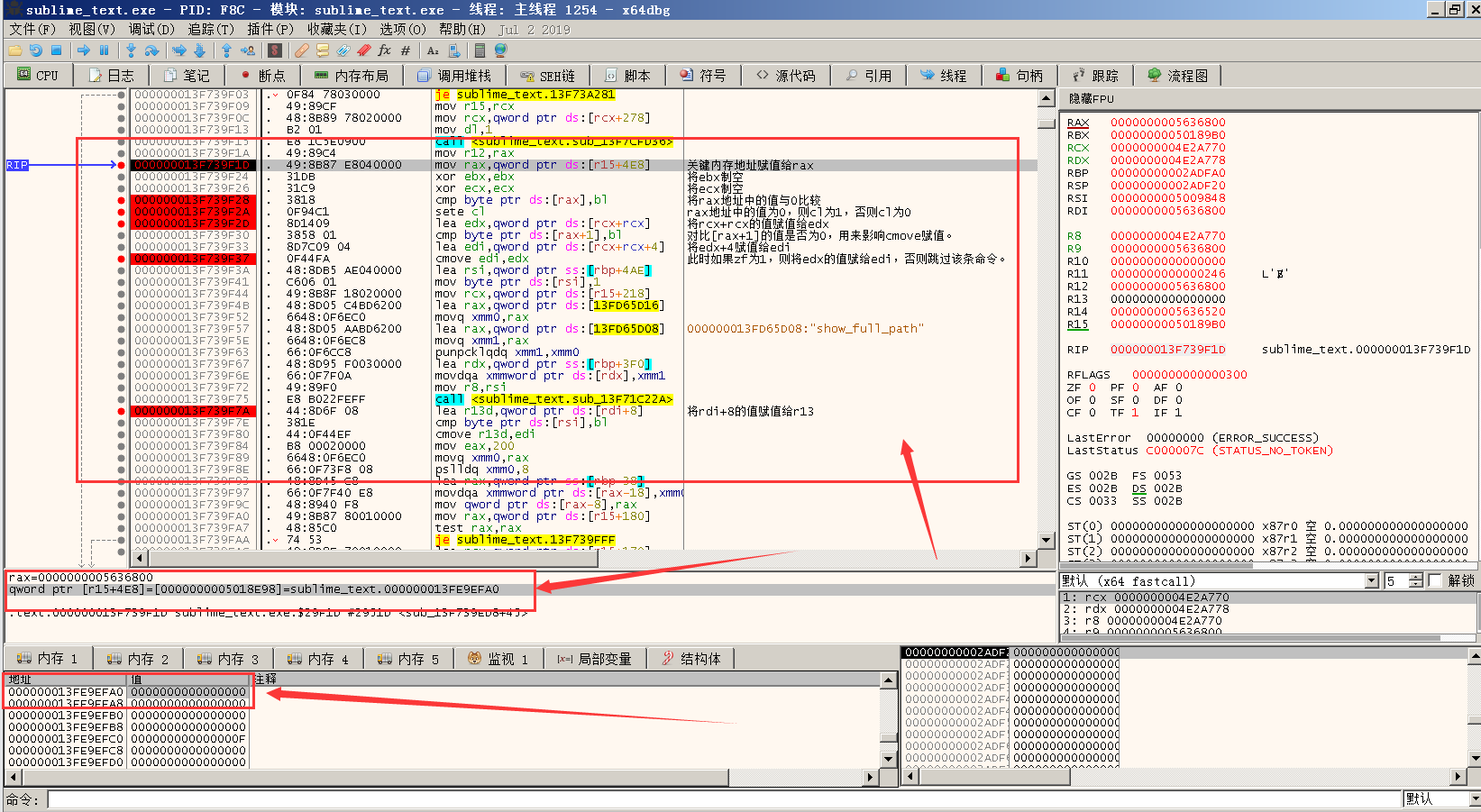1481x812 pixels.
Task: Switch to the 符号 tab
Action: pyautogui.click(x=703, y=76)
